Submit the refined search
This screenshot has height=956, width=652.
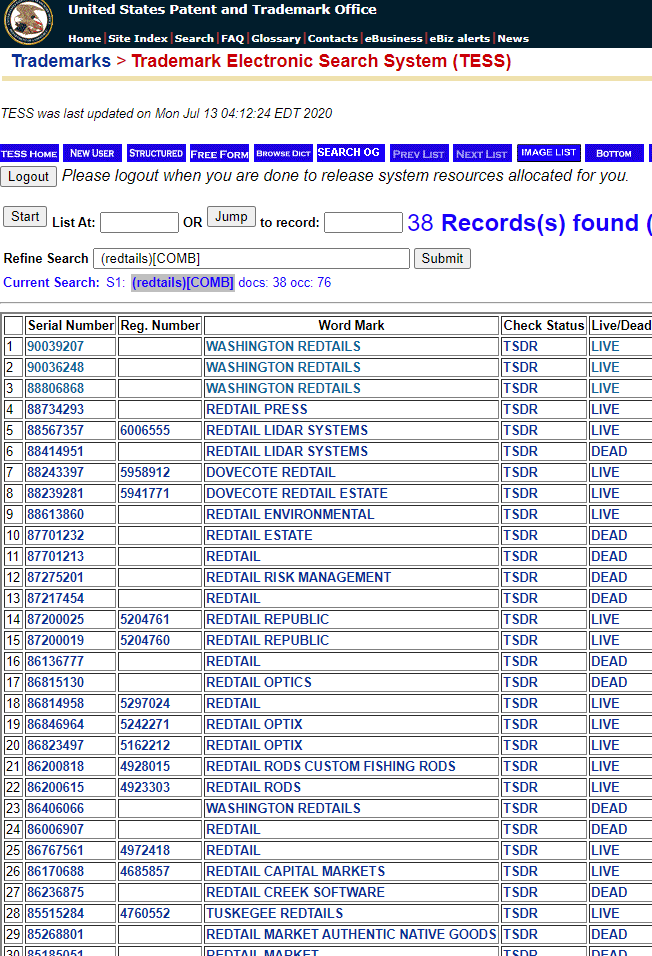pos(442,259)
